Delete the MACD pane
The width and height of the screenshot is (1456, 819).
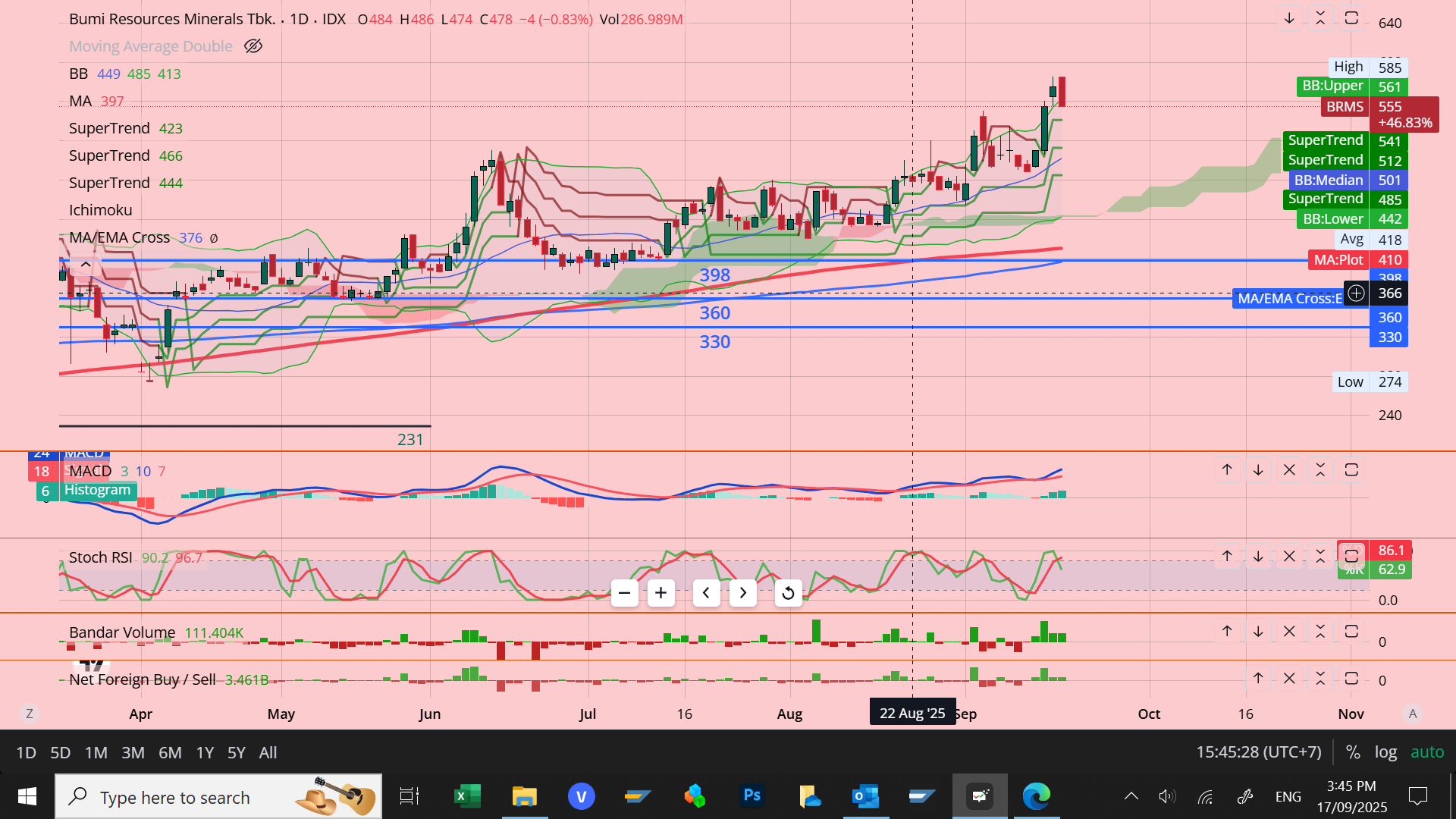click(x=1289, y=470)
